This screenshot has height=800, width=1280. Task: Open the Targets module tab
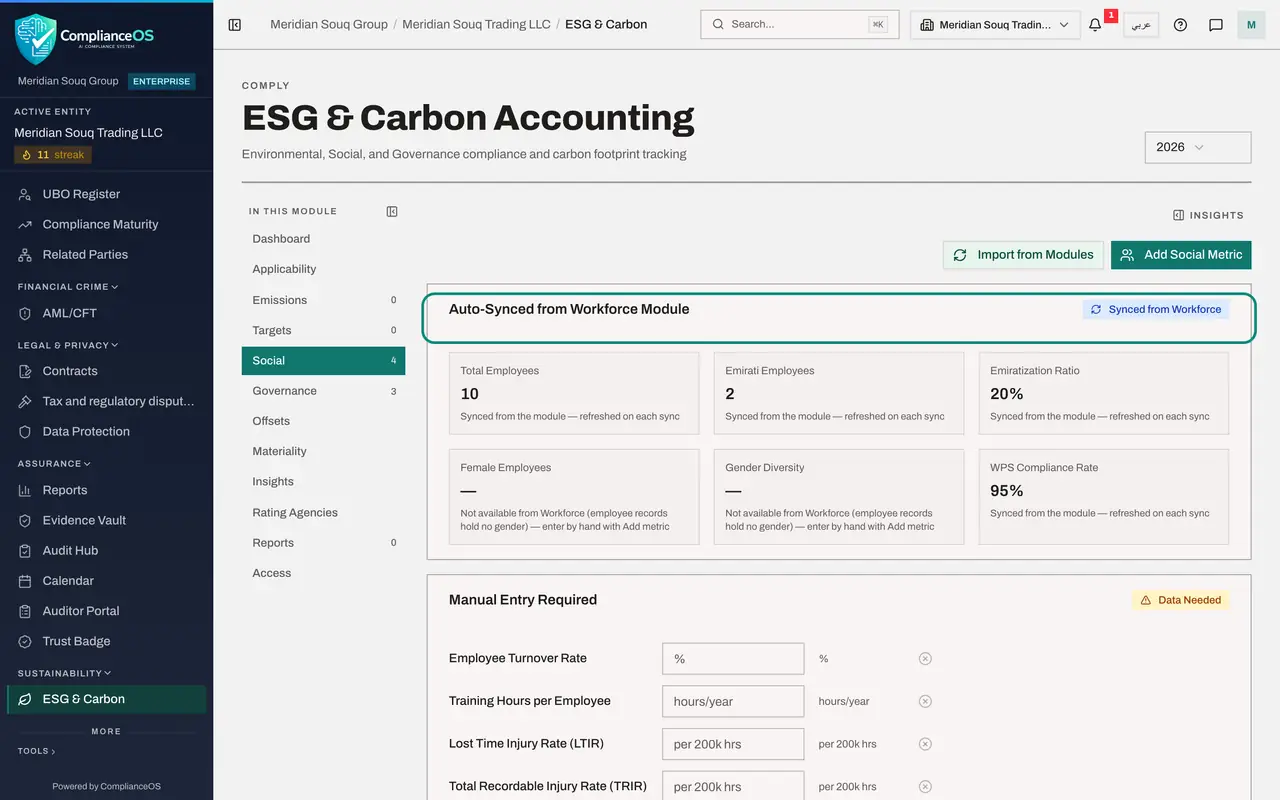tap(323, 330)
